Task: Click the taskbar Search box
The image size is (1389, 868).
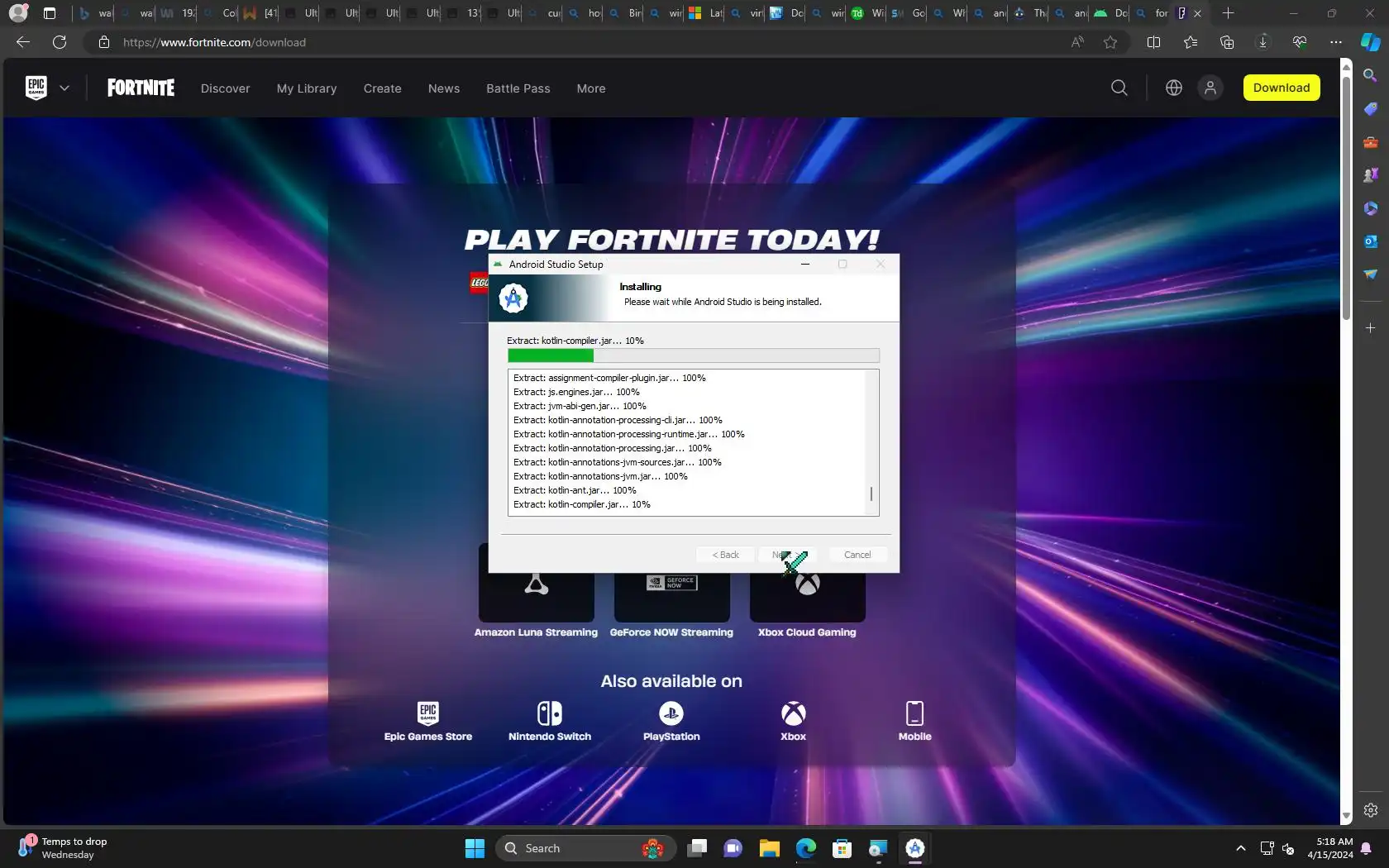Action: tap(585, 848)
